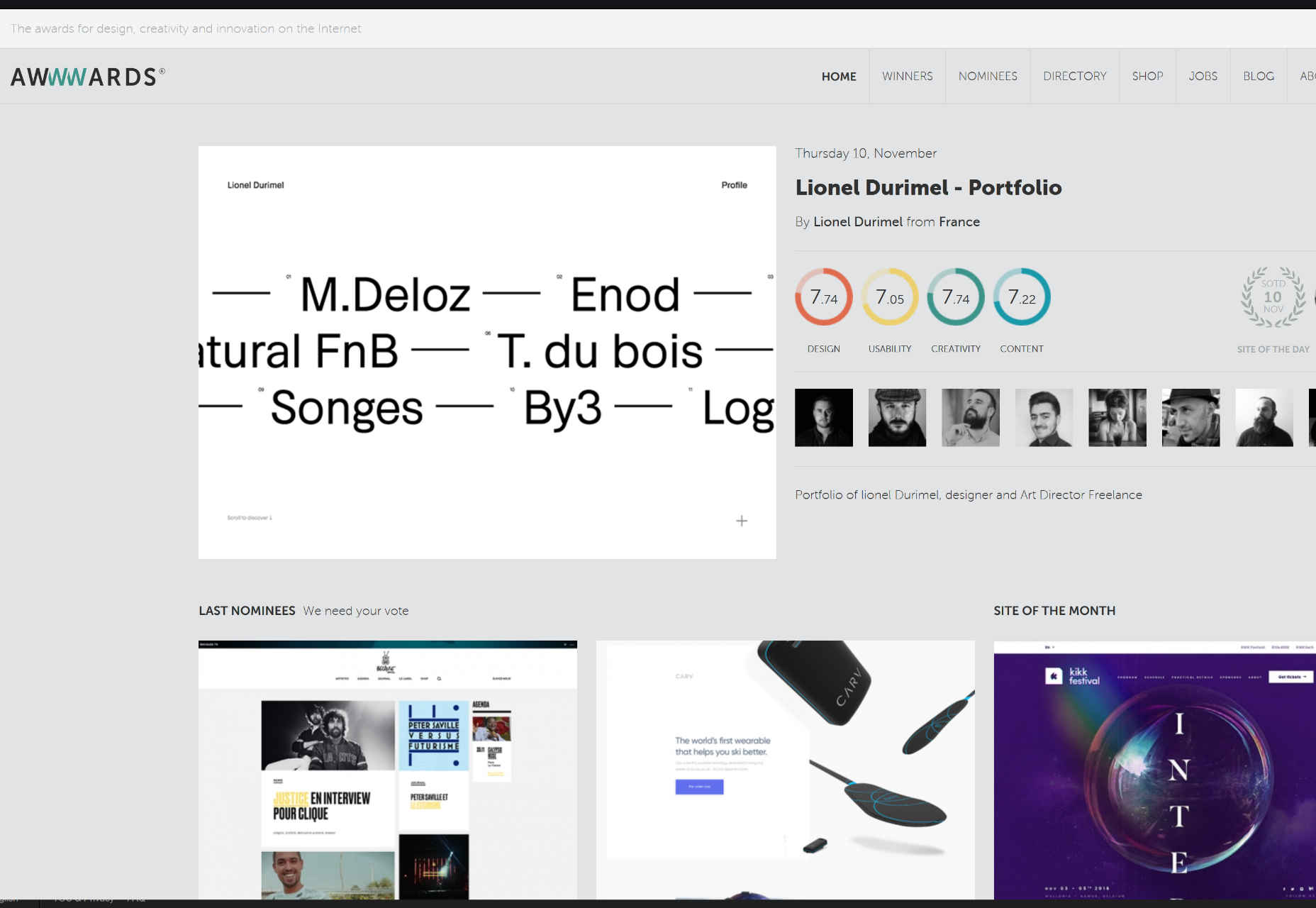The height and width of the screenshot is (908, 1316).
Task: Click the DESIGN score label
Action: 823,349
